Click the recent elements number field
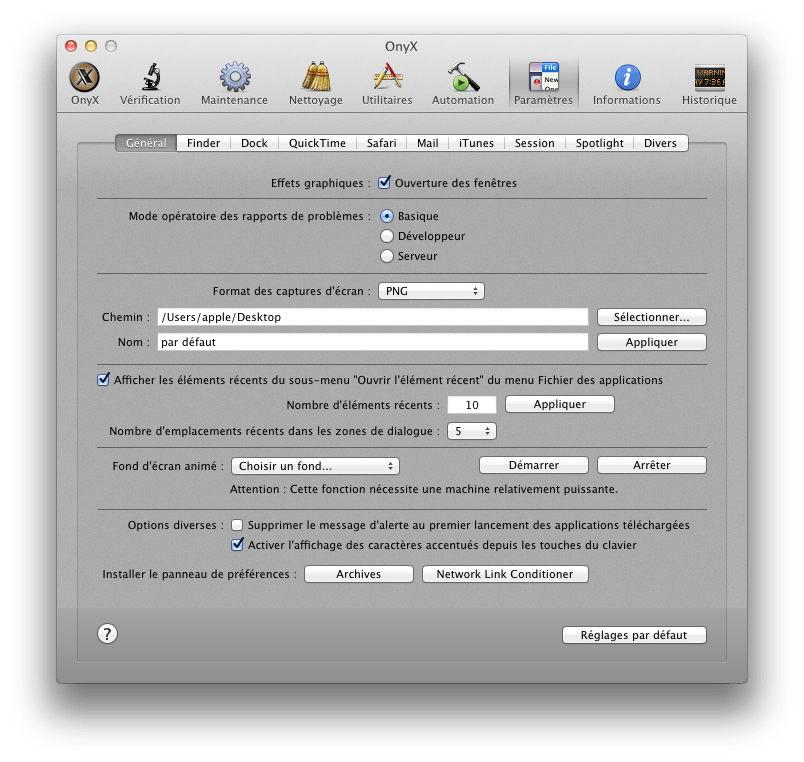 pos(472,405)
